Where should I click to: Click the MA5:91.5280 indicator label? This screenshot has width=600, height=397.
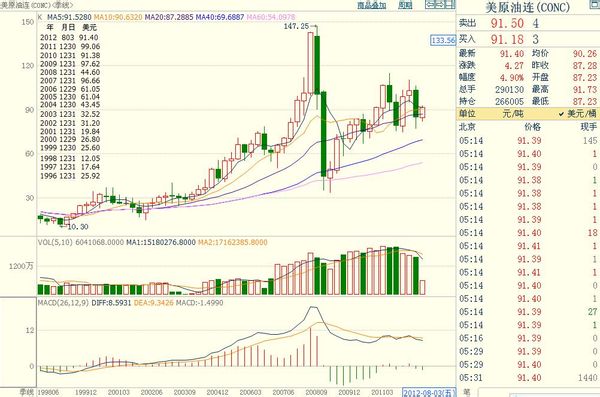point(69,17)
